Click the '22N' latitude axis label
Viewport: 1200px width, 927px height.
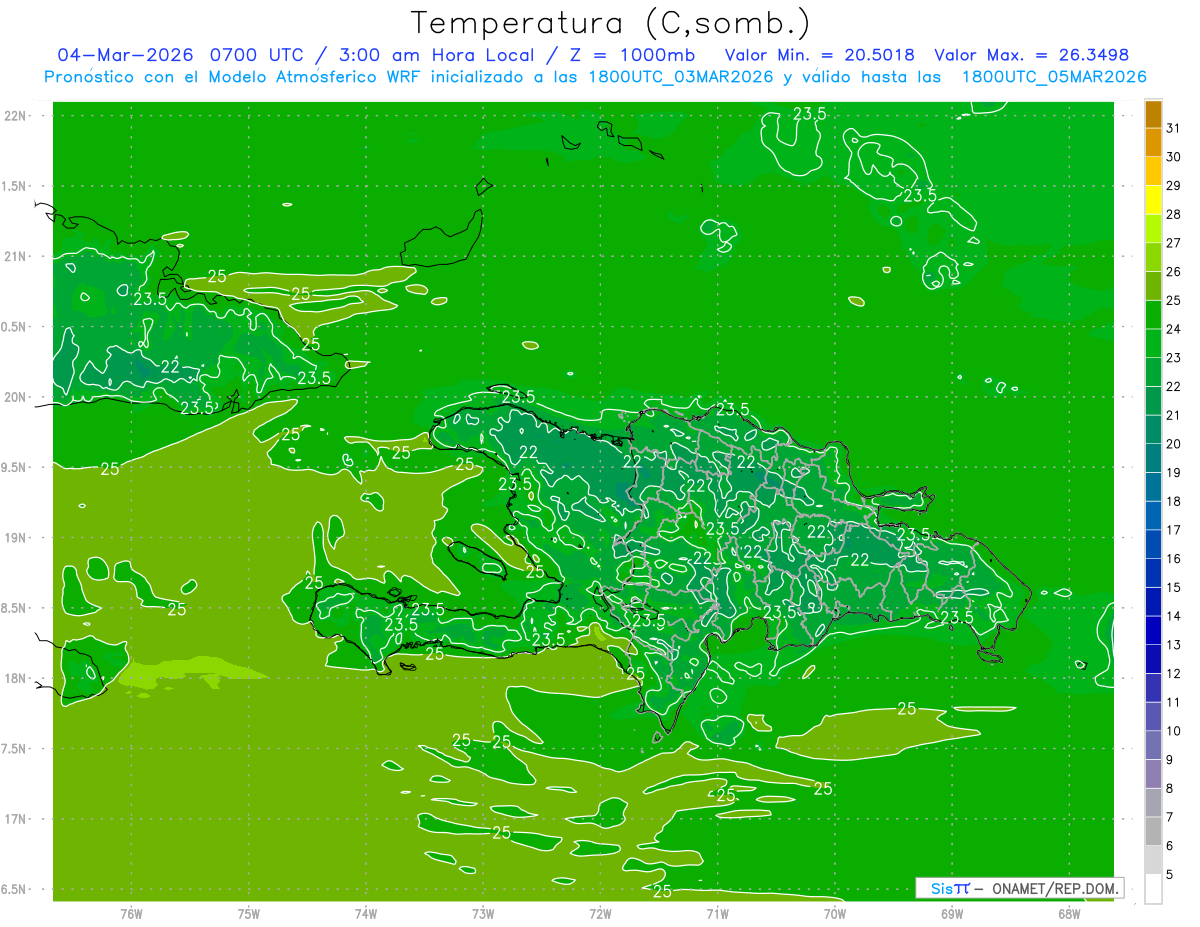15,115
